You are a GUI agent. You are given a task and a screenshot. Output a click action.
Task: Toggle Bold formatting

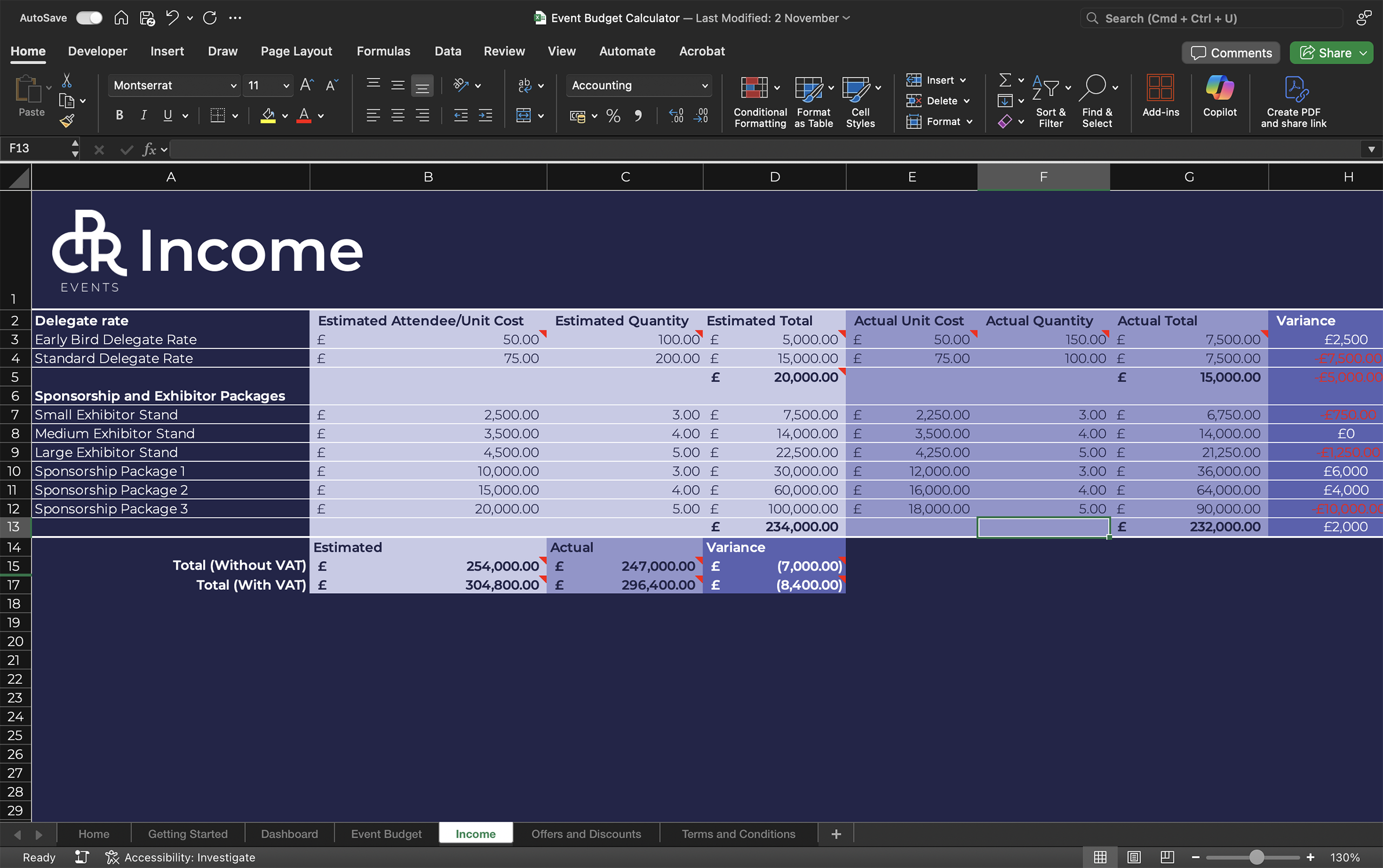[x=119, y=116]
